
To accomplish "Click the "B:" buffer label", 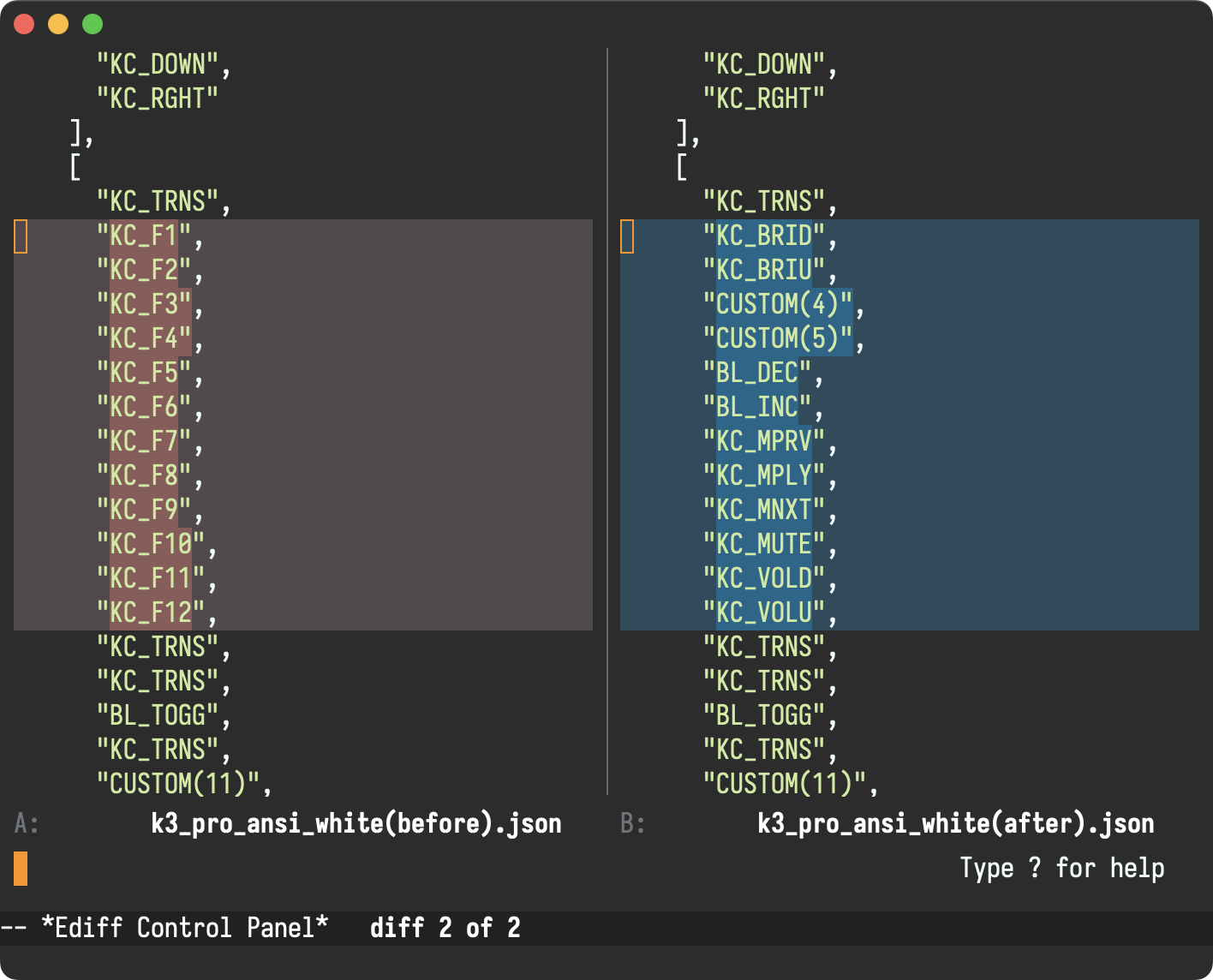I will click(x=633, y=824).
